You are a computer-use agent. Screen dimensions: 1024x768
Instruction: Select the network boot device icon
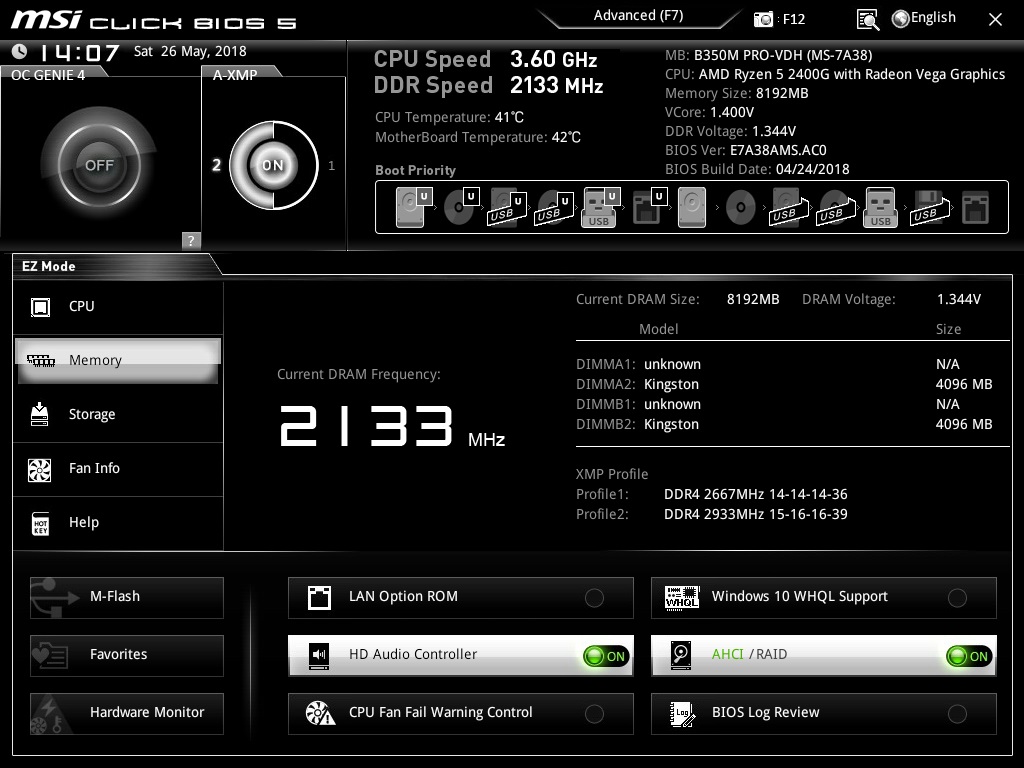(x=976, y=208)
